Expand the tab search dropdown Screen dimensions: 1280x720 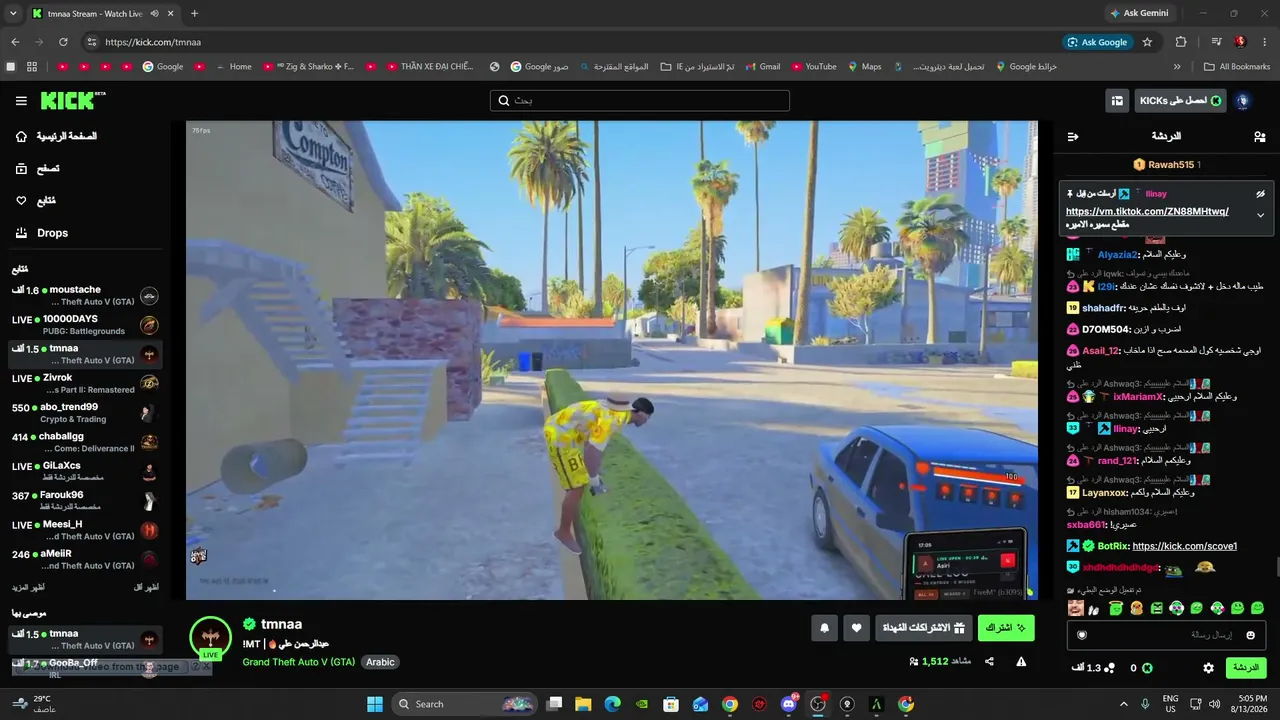point(15,14)
